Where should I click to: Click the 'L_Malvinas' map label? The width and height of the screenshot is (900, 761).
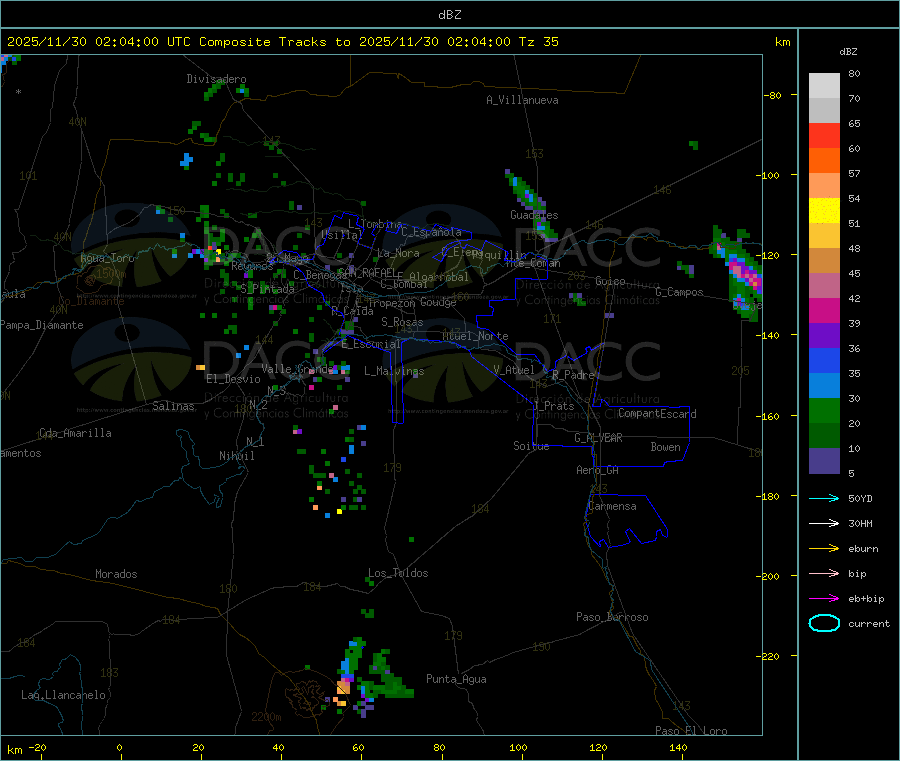pos(394,371)
